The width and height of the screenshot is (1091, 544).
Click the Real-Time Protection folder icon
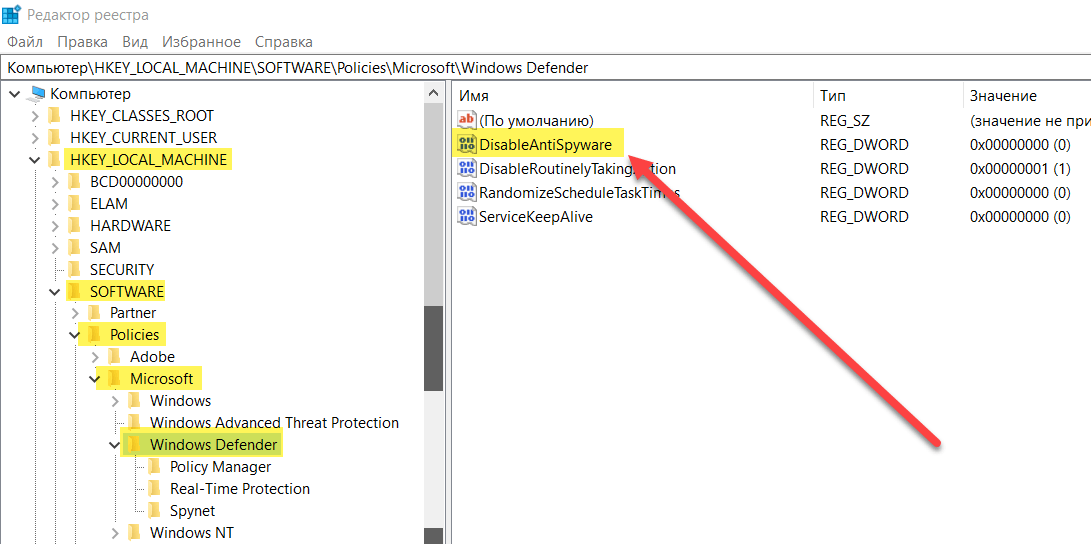click(x=154, y=488)
